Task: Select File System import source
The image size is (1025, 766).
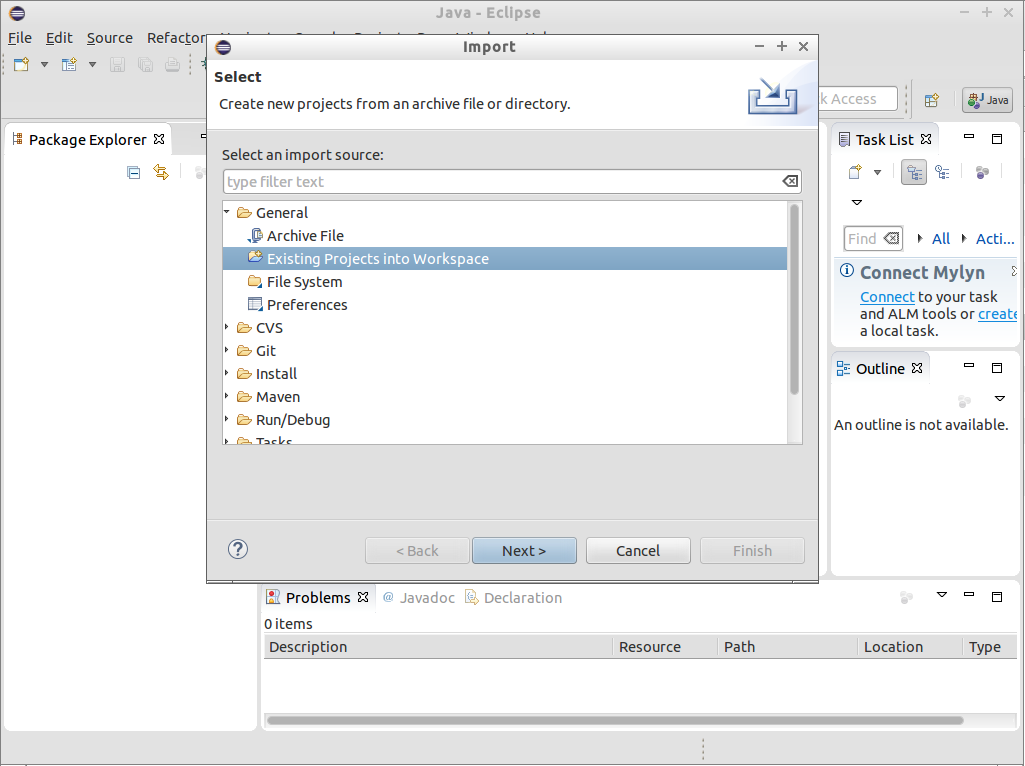Action: (295, 282)
